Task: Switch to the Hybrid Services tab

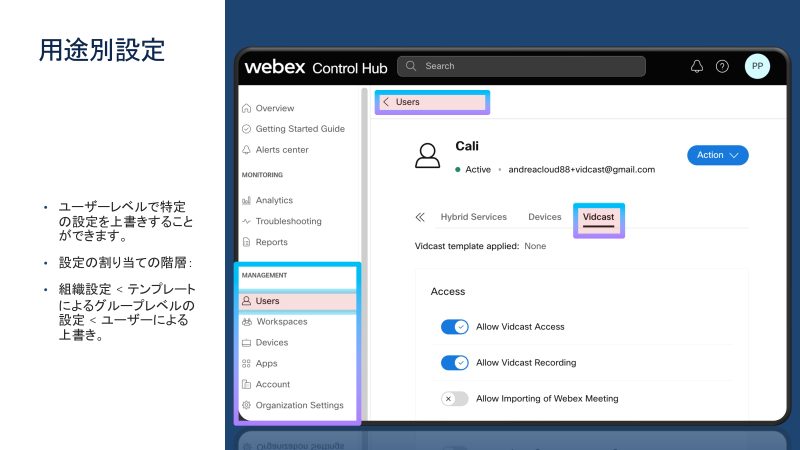Action: tap(473, 217)
